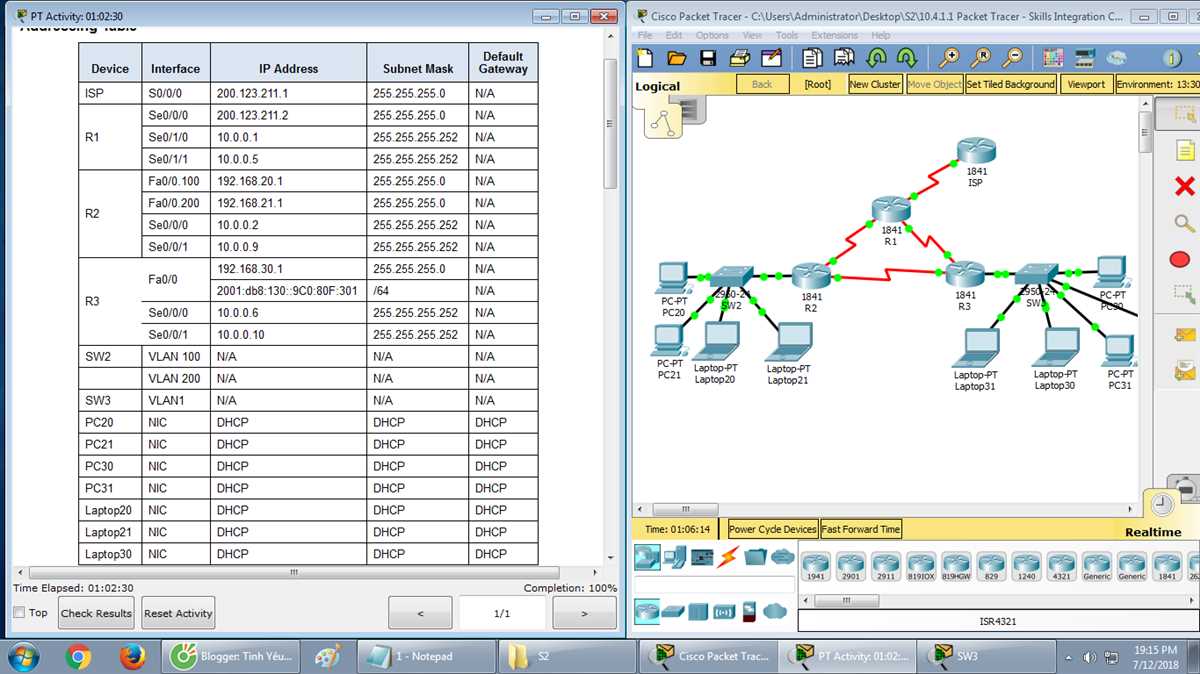Click the Check Results button
The width and height of the screenshot is (1200, 674).
(x=96, y=613)
